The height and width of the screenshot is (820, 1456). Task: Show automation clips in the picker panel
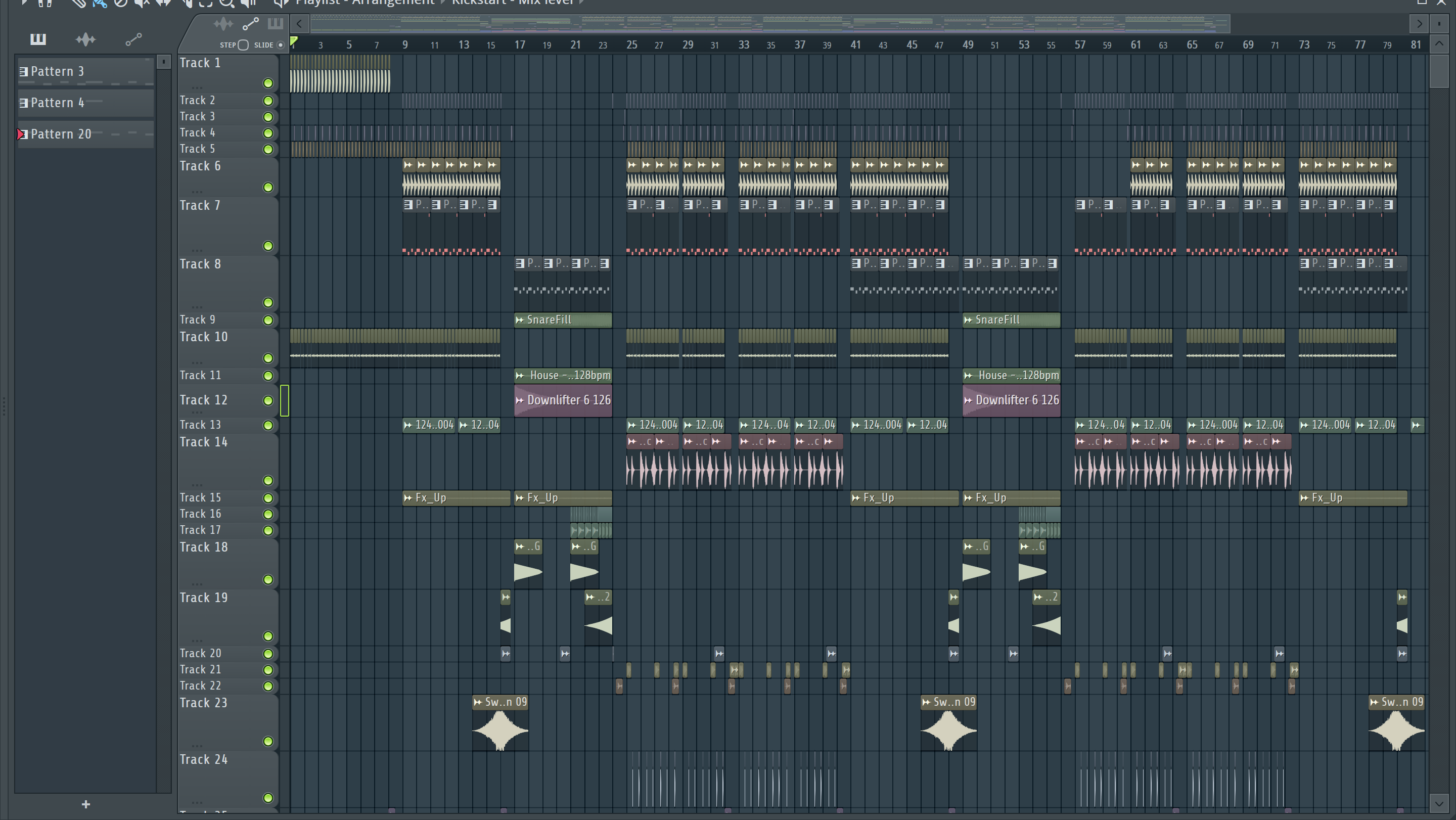click(x=133, y=39)
